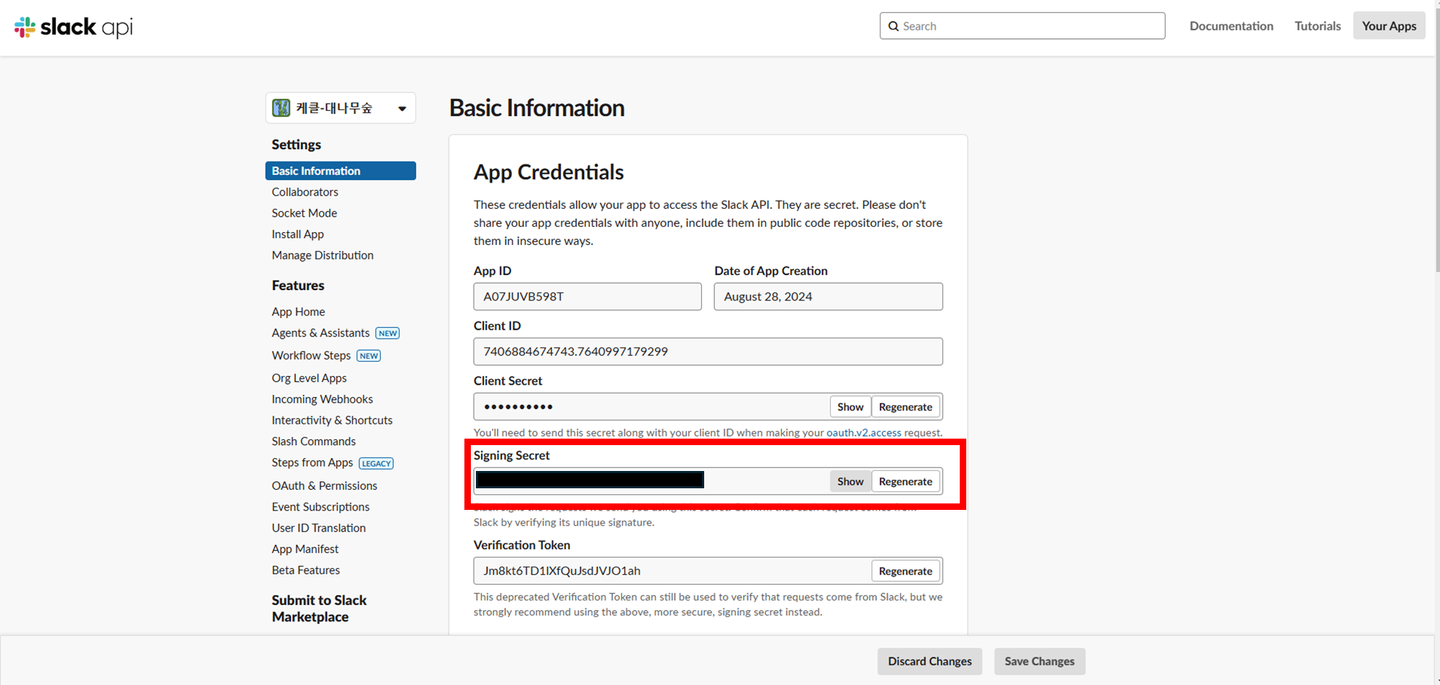The width and height of the screenshot is (1440, 685).
Task: Click the Client ID field
Action: [708, 352]
